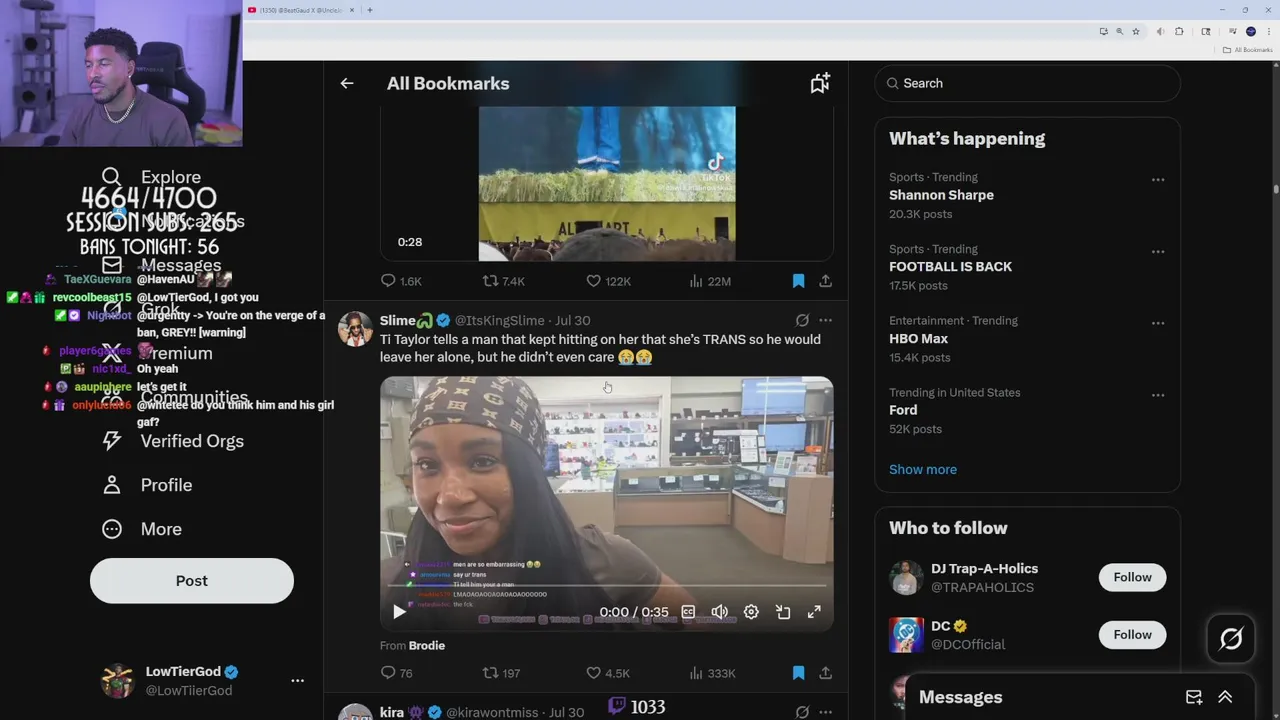Toggle bookmark on the Slime post
Viewport: 1280px width, 720px height.
[798, 674]
